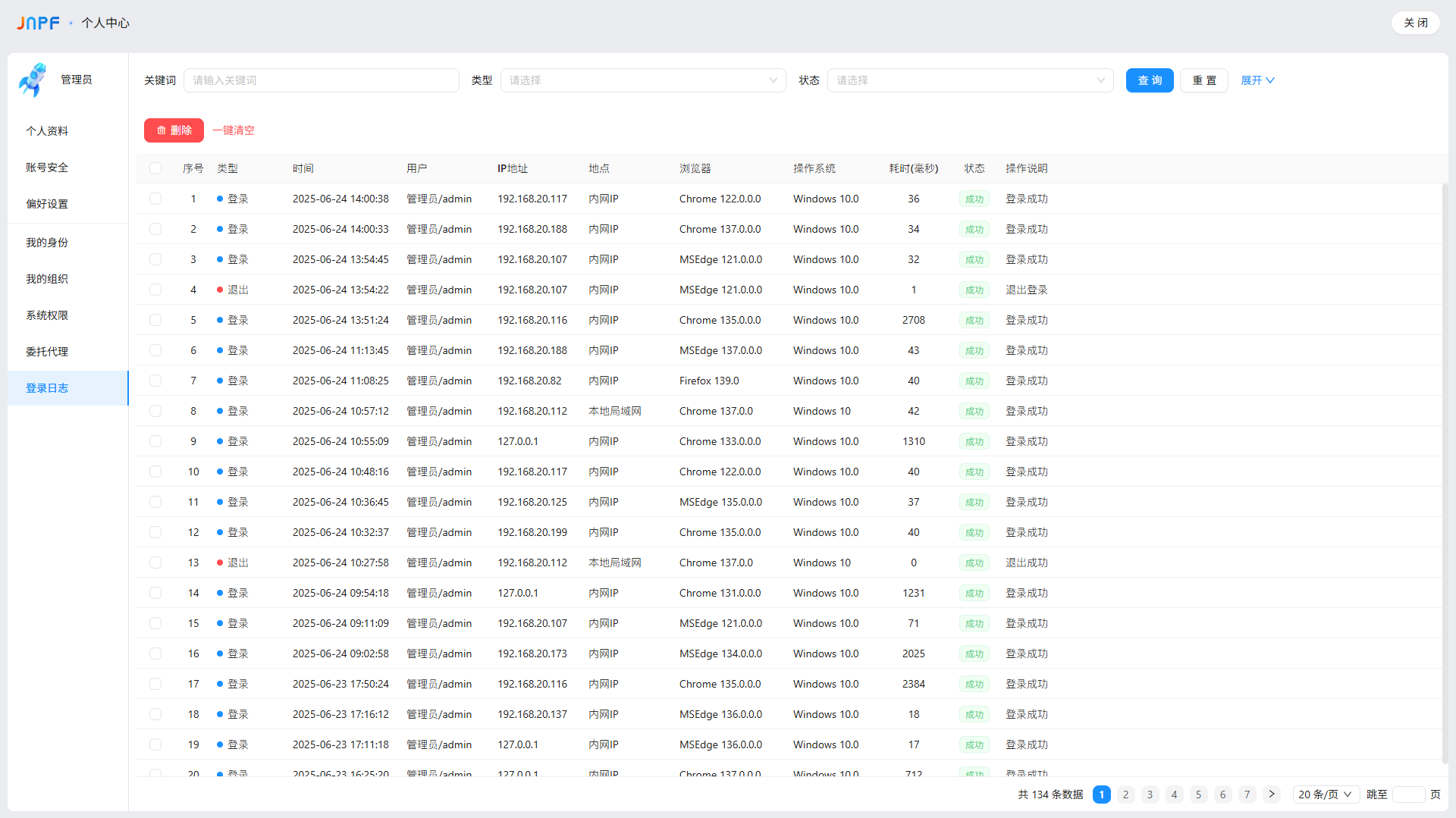
Task: Select the checkbox for row 10
Action: tap(155, 472)
